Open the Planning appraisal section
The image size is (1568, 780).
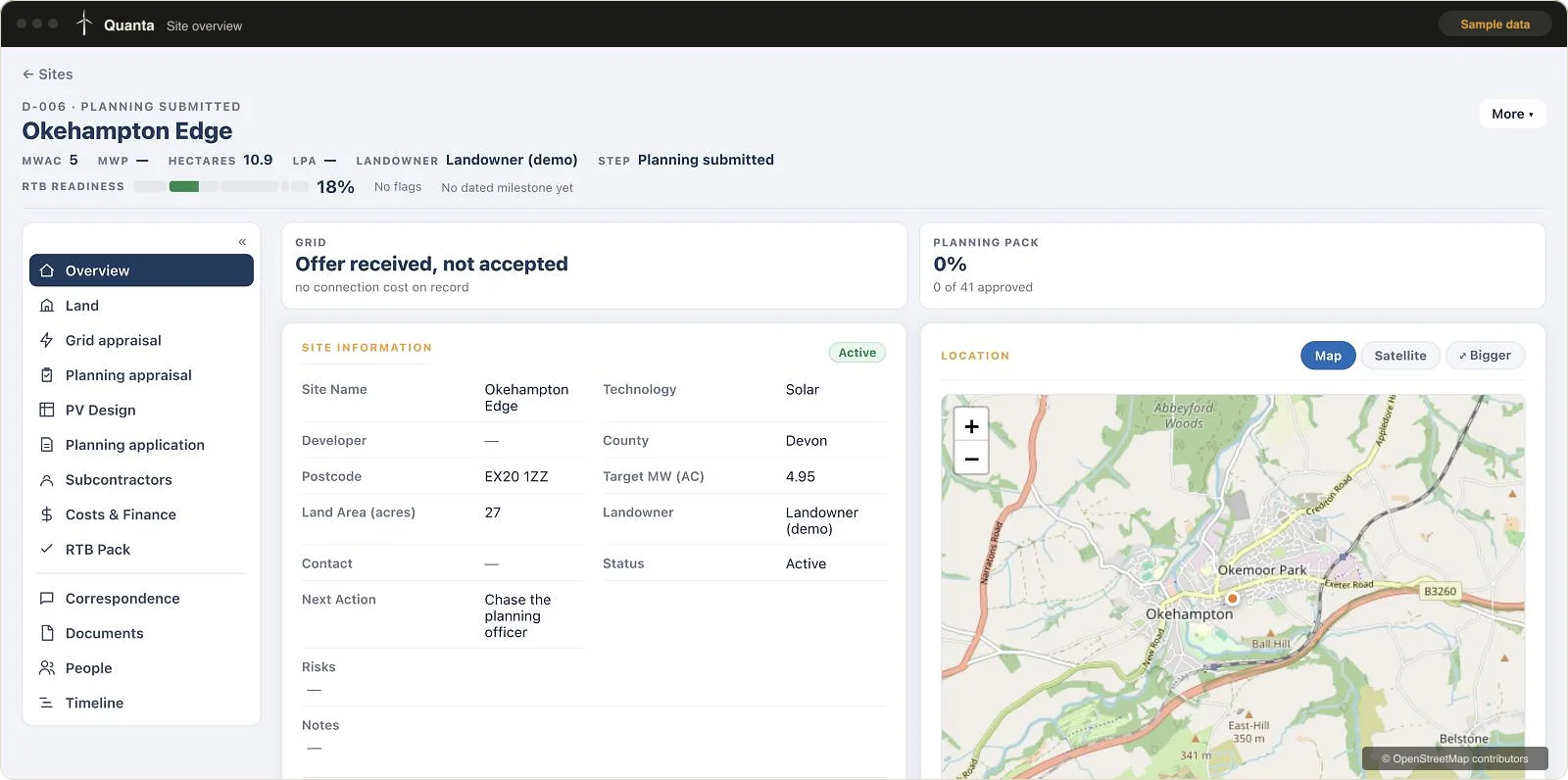pyautogui.click(x=141, y=375)
